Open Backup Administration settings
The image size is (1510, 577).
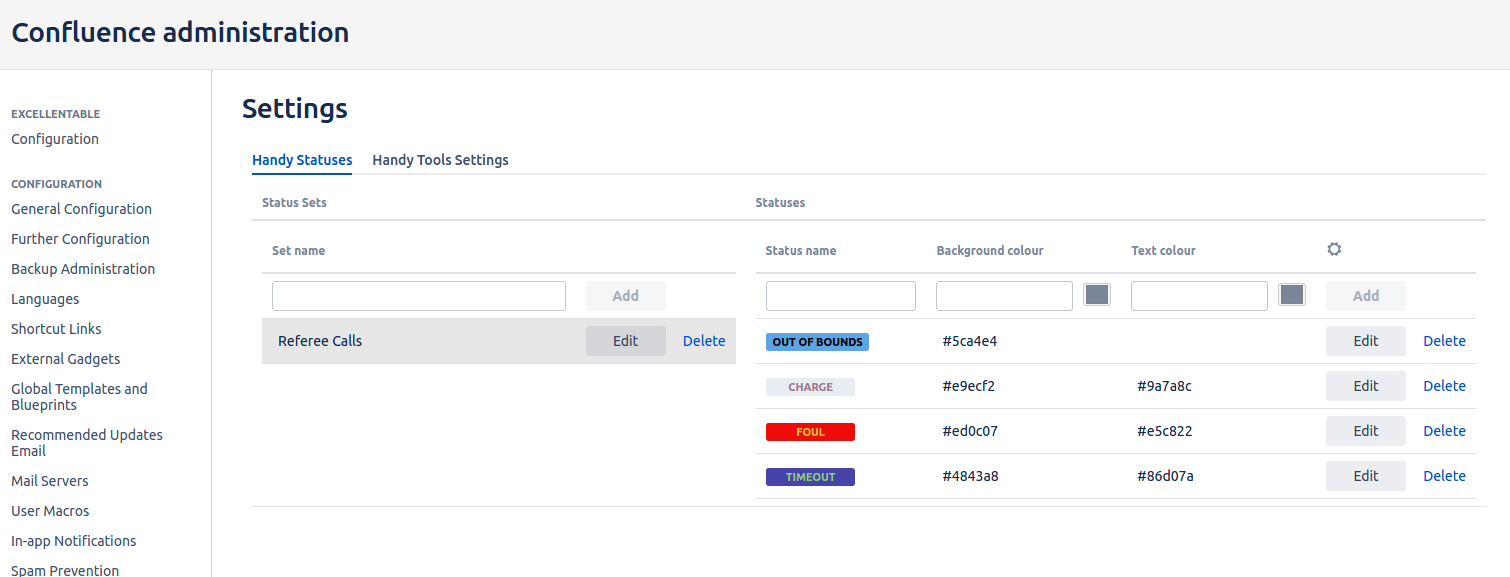point(83,269)
